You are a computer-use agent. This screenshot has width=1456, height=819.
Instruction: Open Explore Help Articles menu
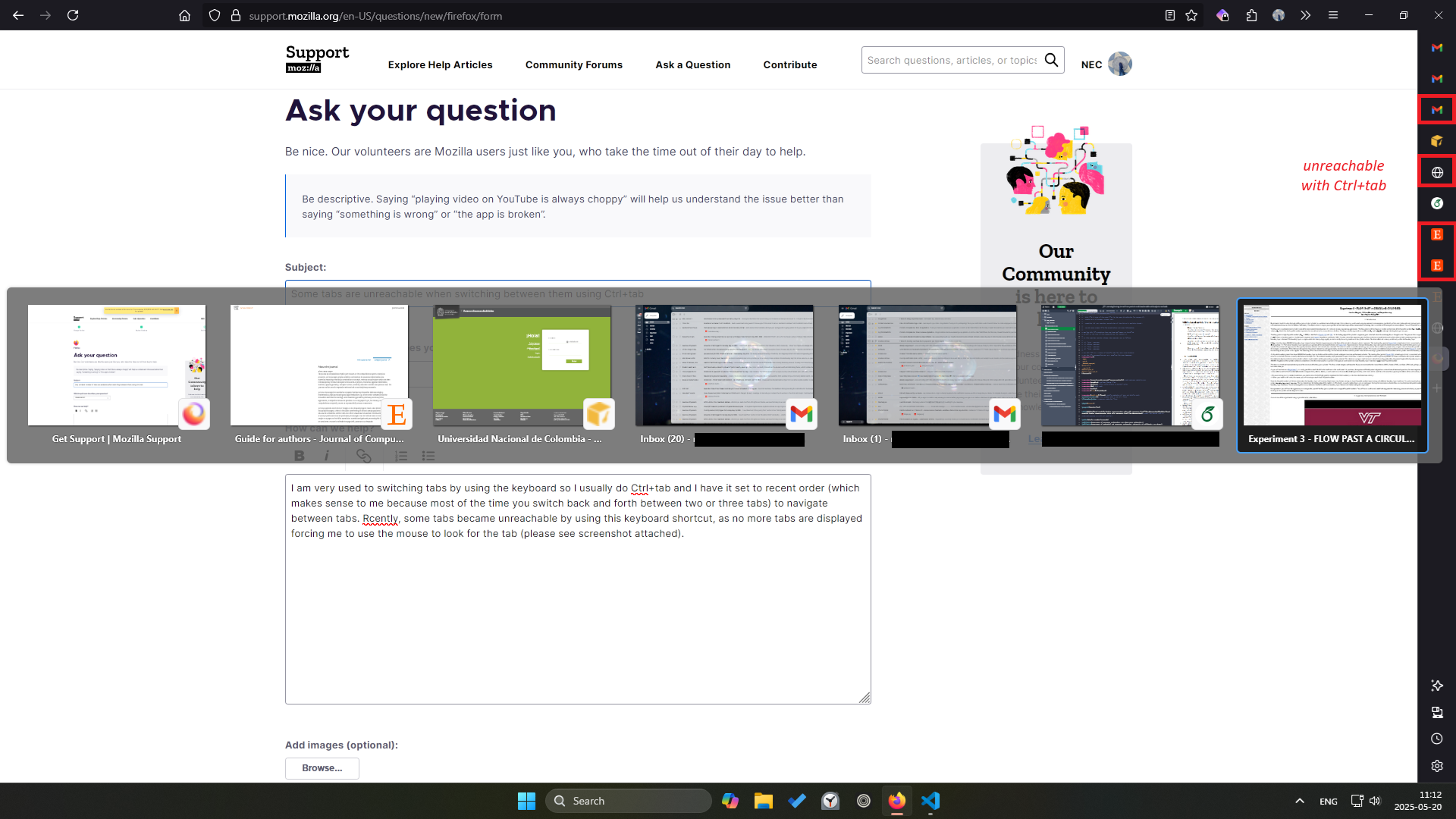tap(440, 65)
